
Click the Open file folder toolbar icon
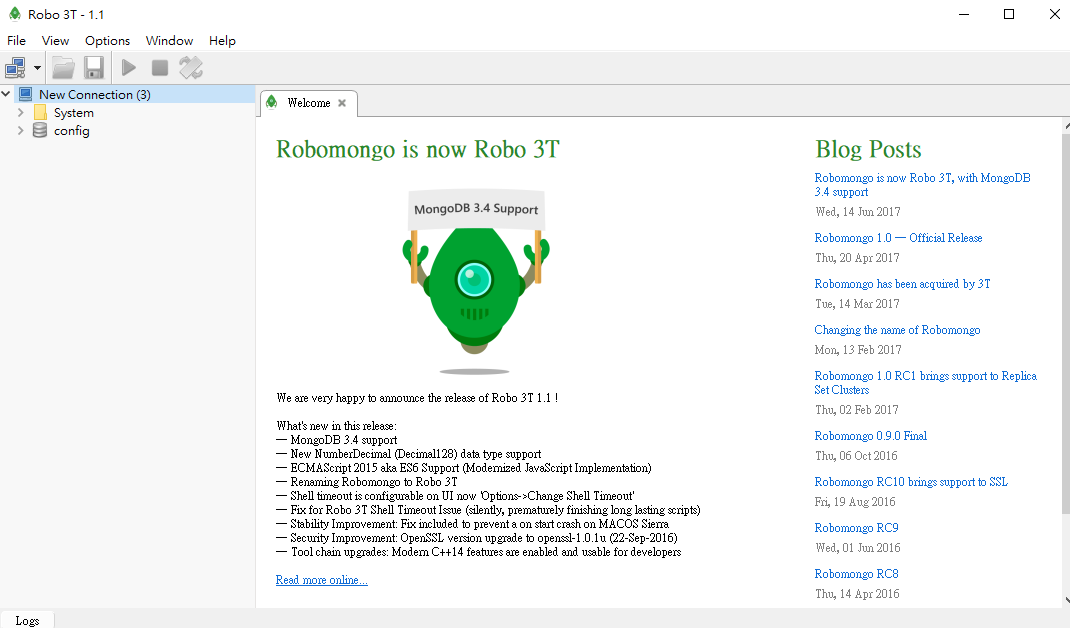(63, 68)
